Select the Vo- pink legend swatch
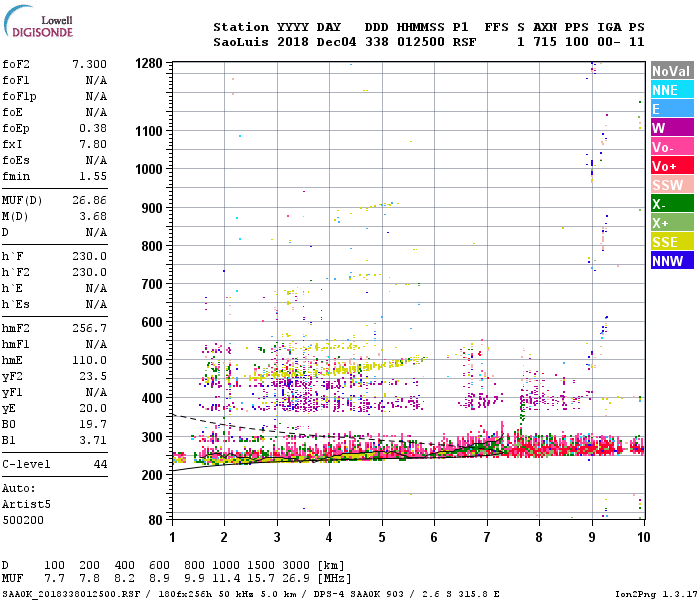Image resolution: width=700 pixels, height=600 pixels. pyautogui.click(x=672, y=146)
